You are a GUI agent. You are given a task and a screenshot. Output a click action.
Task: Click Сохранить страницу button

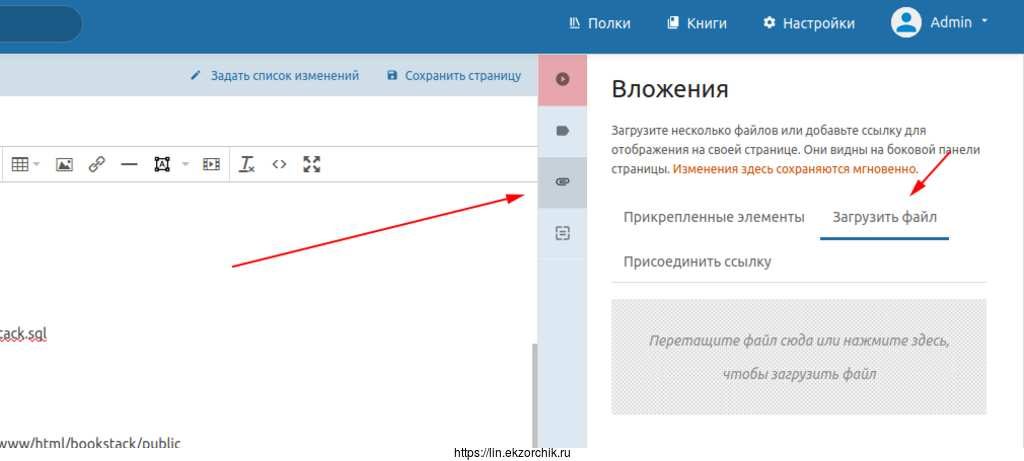[x=453, y=75]
